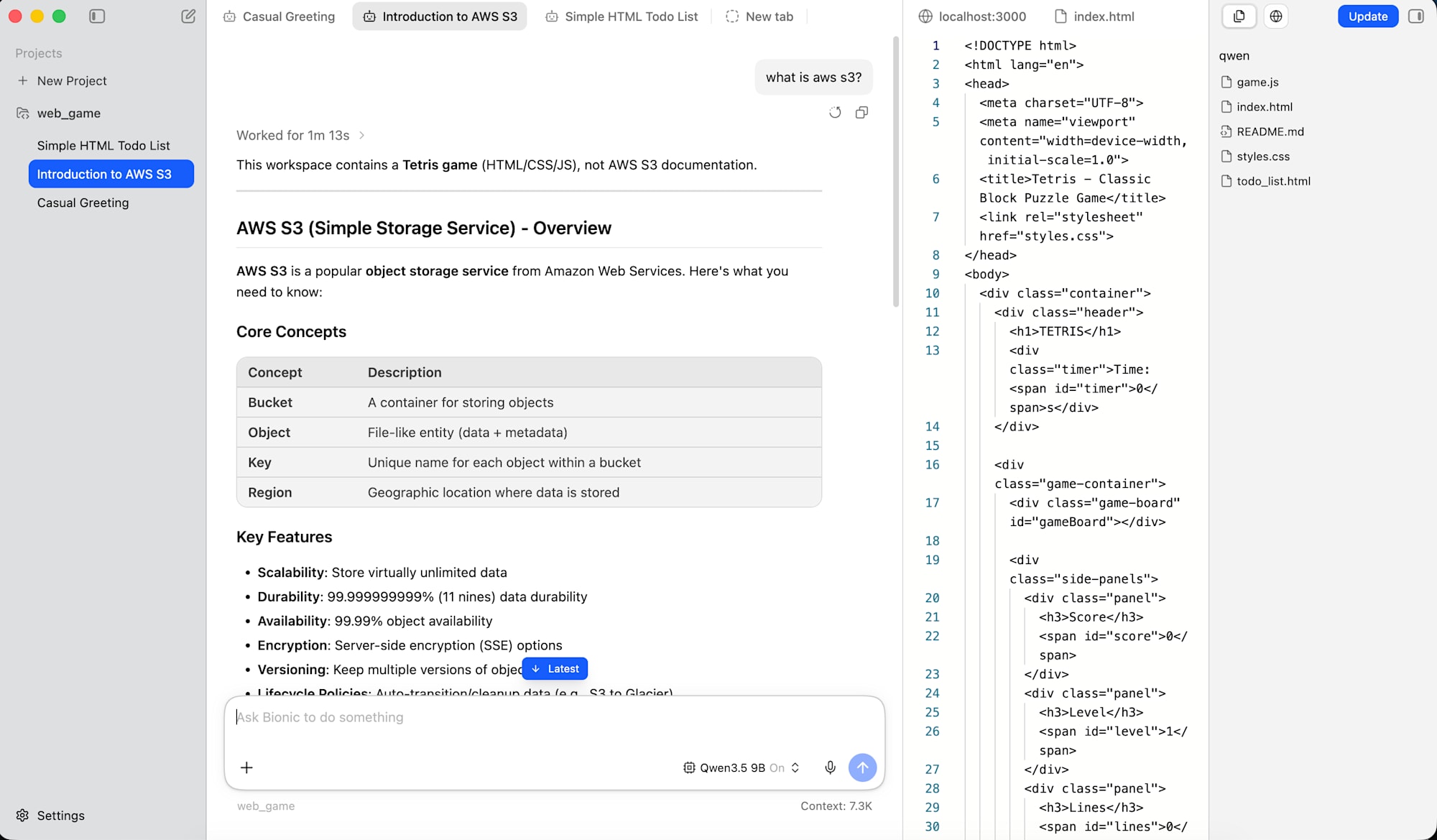
Task: Click the 'what is aws s3?' message bubble
Action: pos(813,77)
